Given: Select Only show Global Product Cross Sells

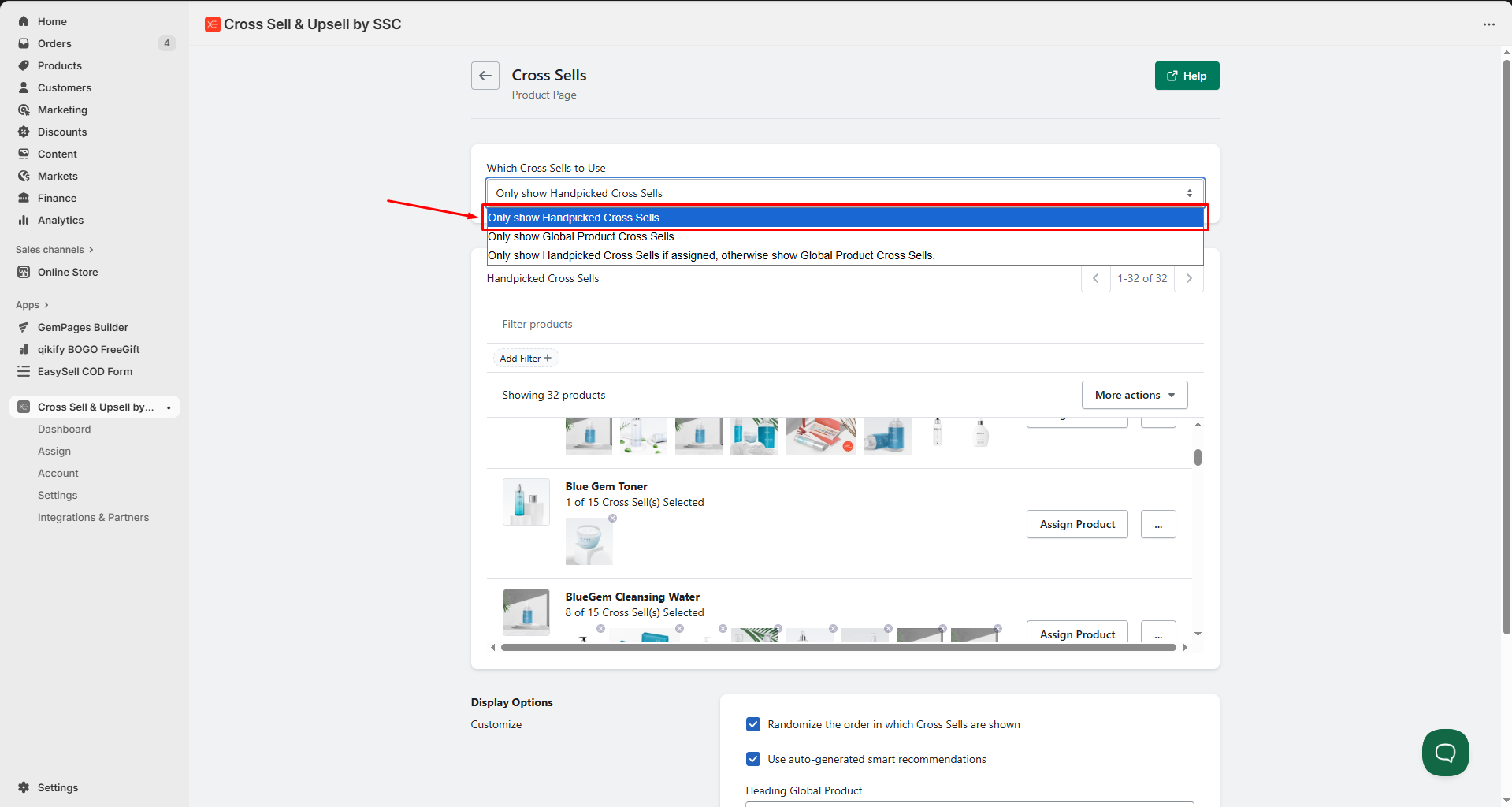Looking at the screenshot, I should tap(581, 236).
